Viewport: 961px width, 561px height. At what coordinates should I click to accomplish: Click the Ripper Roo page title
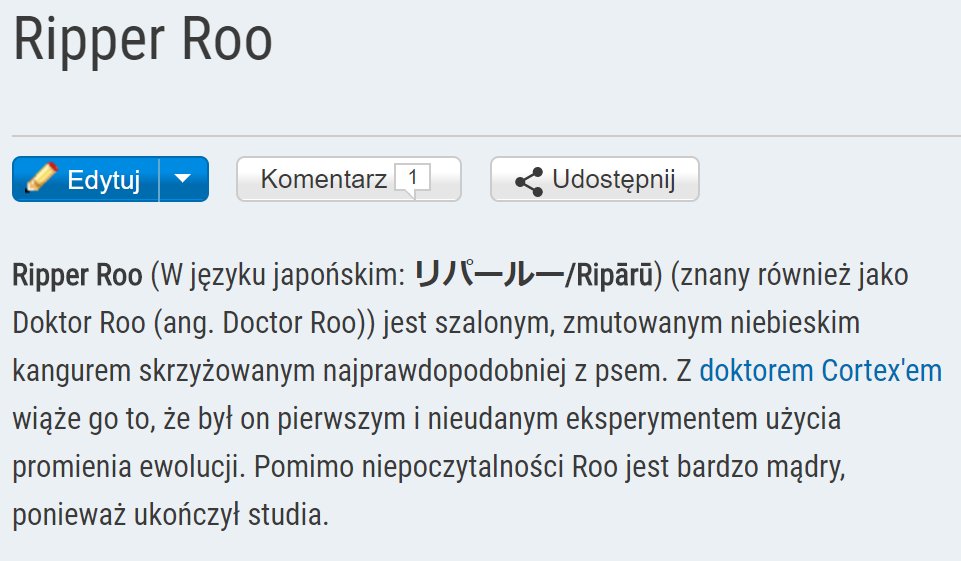pos(142,40)
